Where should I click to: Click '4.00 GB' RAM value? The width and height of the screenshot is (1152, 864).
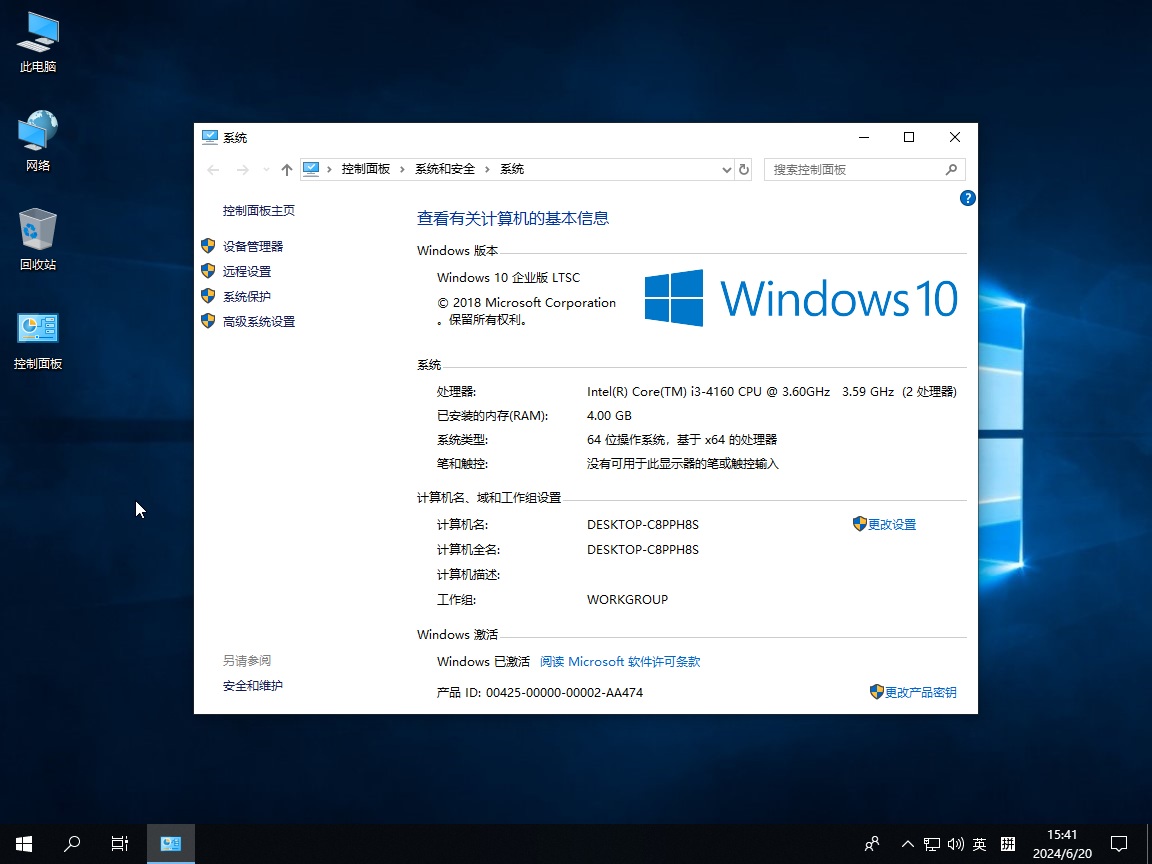[x=609, y=416]
